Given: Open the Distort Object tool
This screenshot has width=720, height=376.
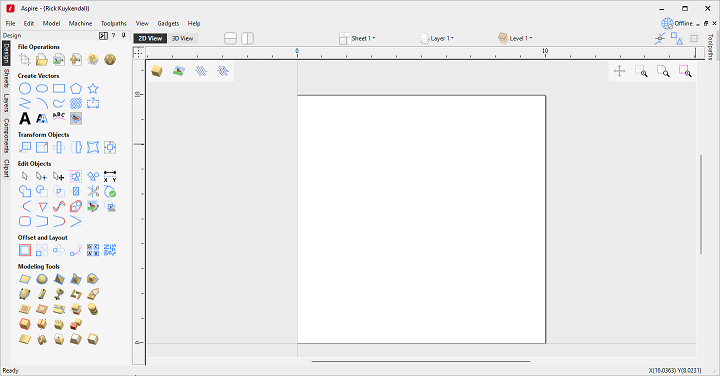Looking at the screenshot, I should point(93,147).
